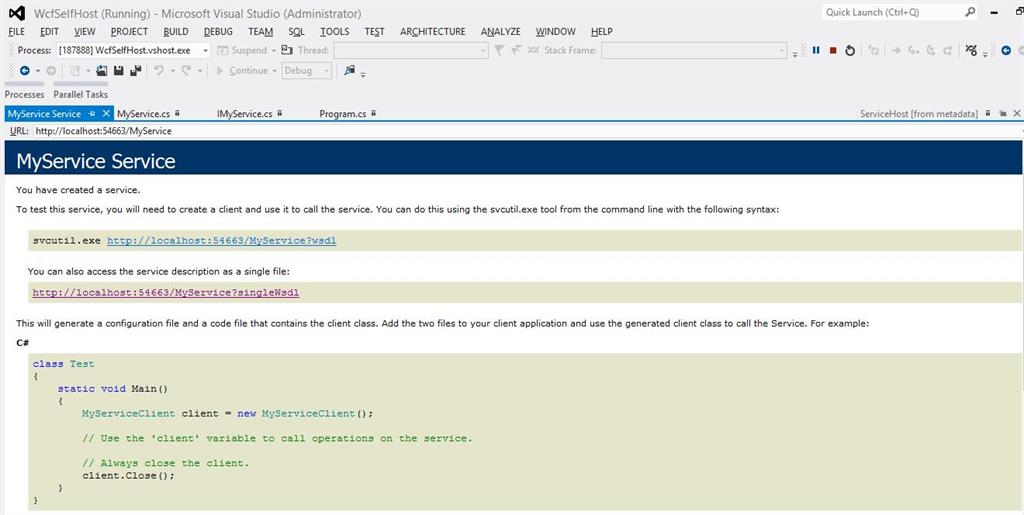Click inside the URL address field
1024x515 pixels.
pos(526,131)
